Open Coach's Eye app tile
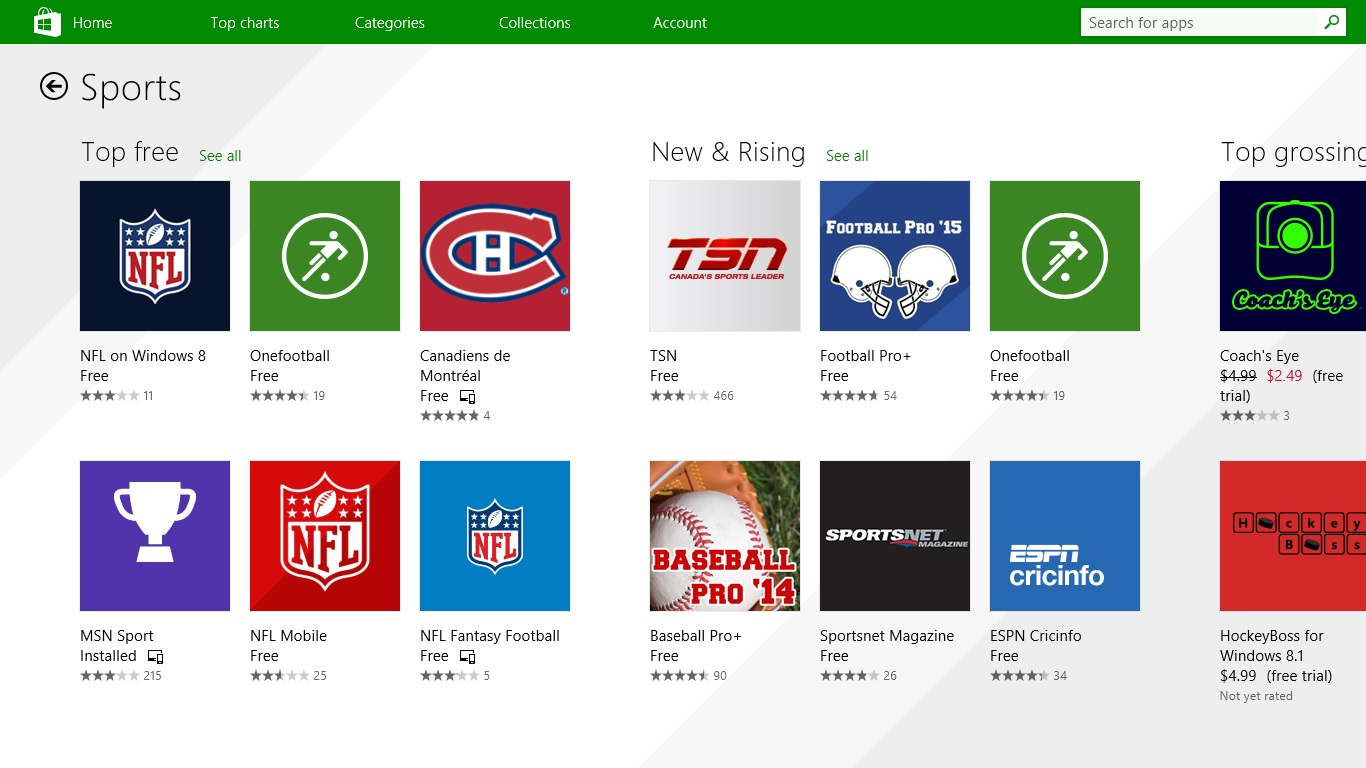This screenshot has width=1366, height=768. pyautogui.click(x=1293, y=256)
